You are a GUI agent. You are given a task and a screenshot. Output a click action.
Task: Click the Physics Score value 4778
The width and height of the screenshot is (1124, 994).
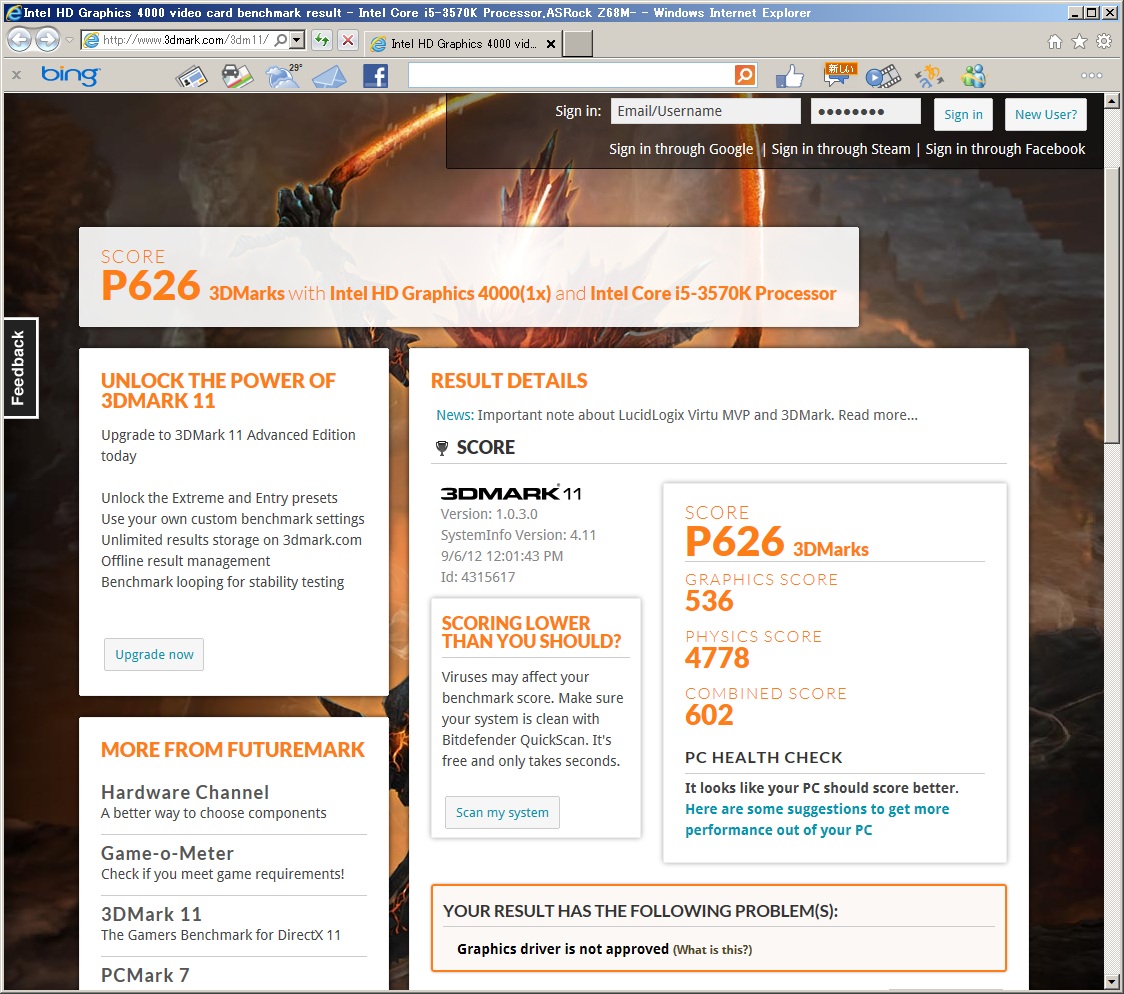[x=717, y=658]
